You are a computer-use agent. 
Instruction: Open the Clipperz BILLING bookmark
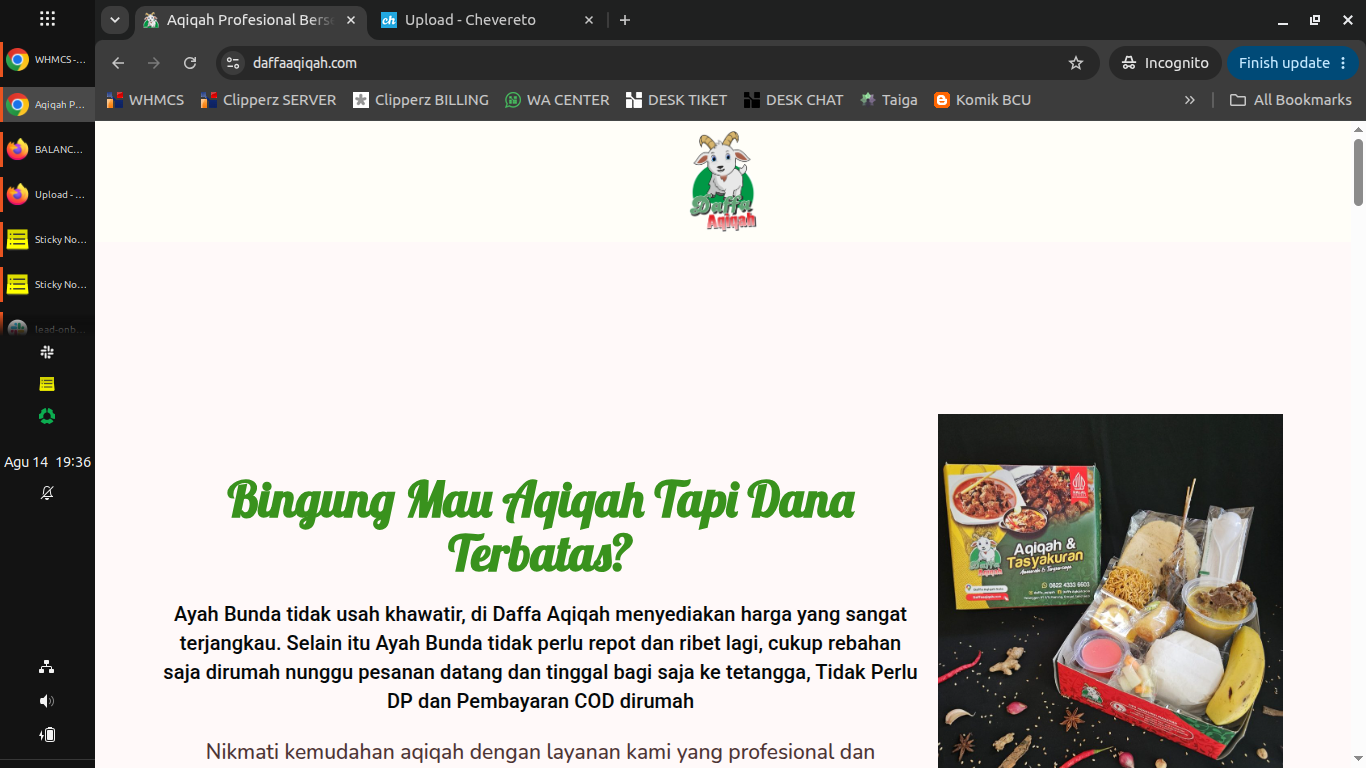pyautogui.click(x=421, y=100)
